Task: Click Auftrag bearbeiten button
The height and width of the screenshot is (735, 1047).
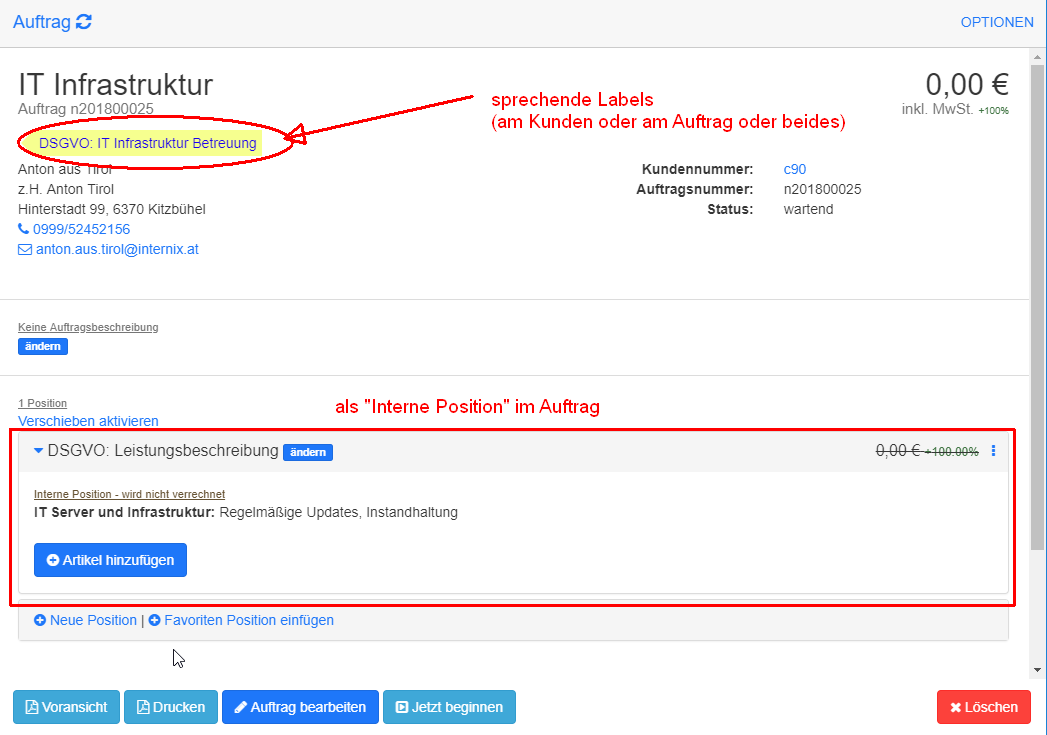Action: point(300,707)
